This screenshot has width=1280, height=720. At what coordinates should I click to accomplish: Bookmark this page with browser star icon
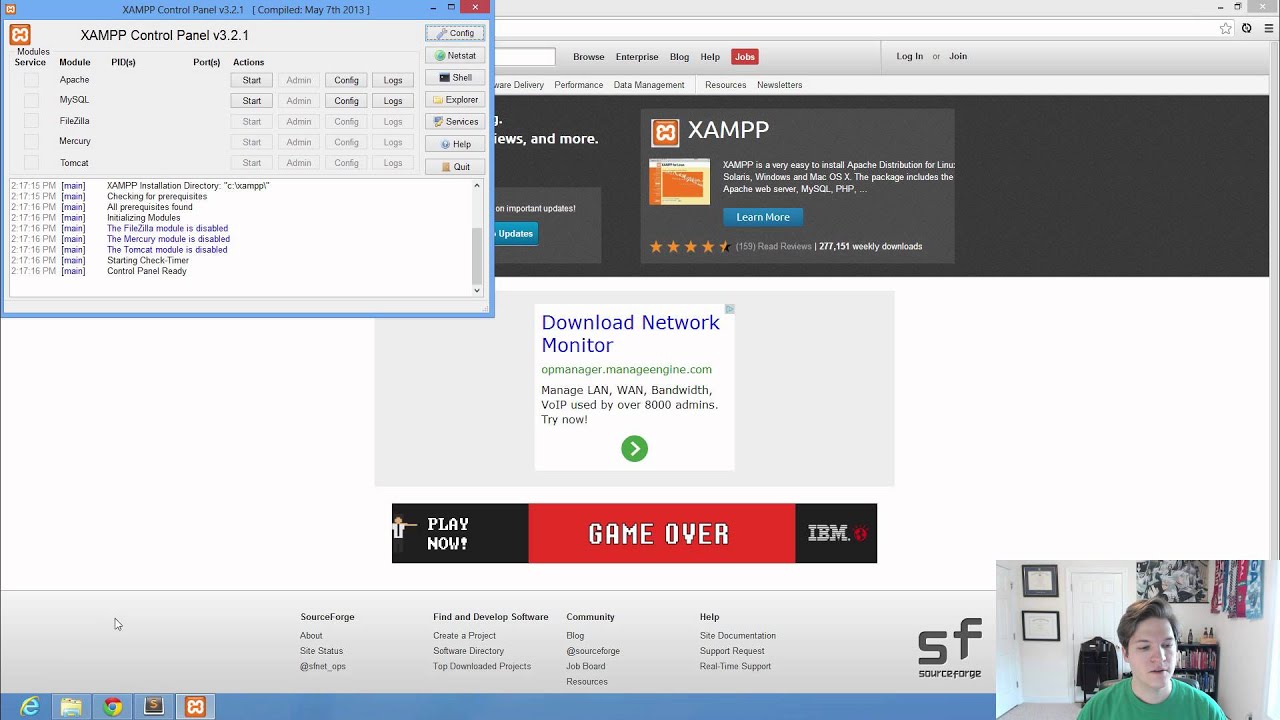click(x=1225, y=28)
